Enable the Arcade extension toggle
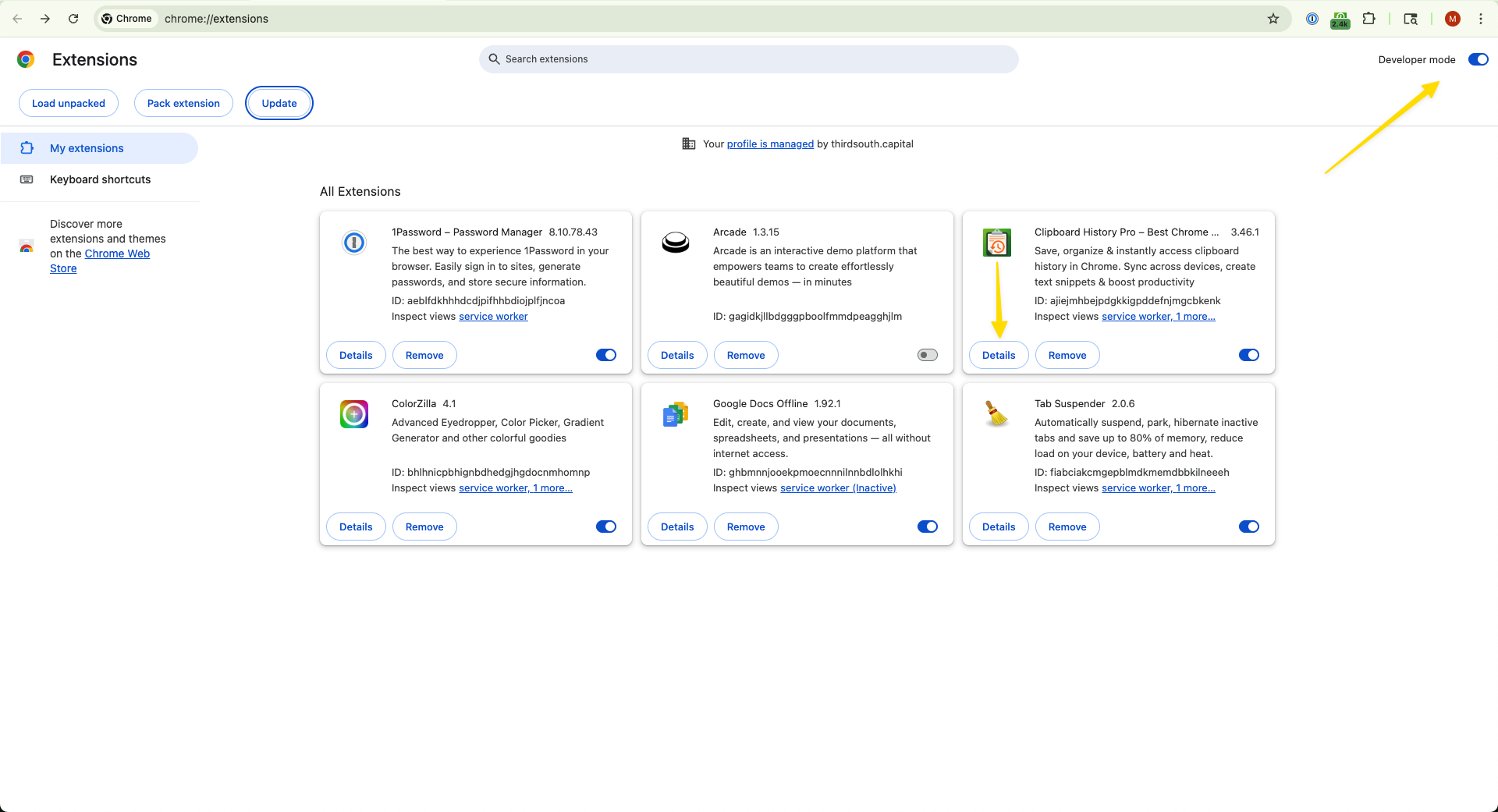 pos(928,355)
